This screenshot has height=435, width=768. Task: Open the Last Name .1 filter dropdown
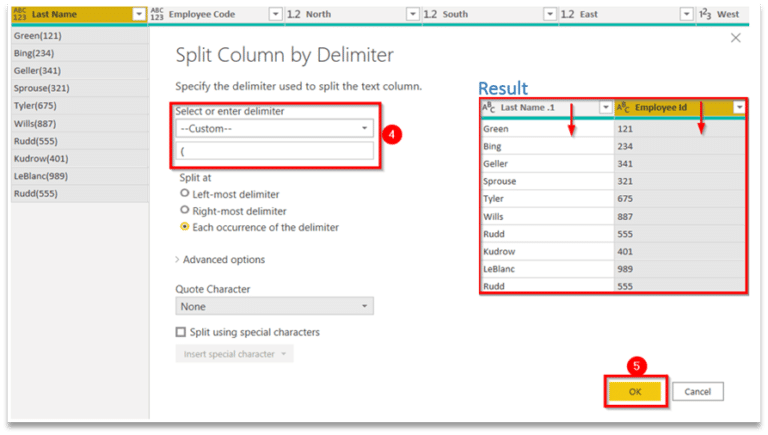(606, 107)
